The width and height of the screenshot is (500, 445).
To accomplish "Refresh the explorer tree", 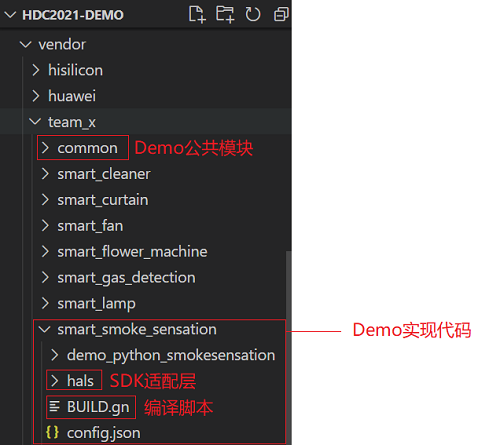I will [x=253, y=14].
